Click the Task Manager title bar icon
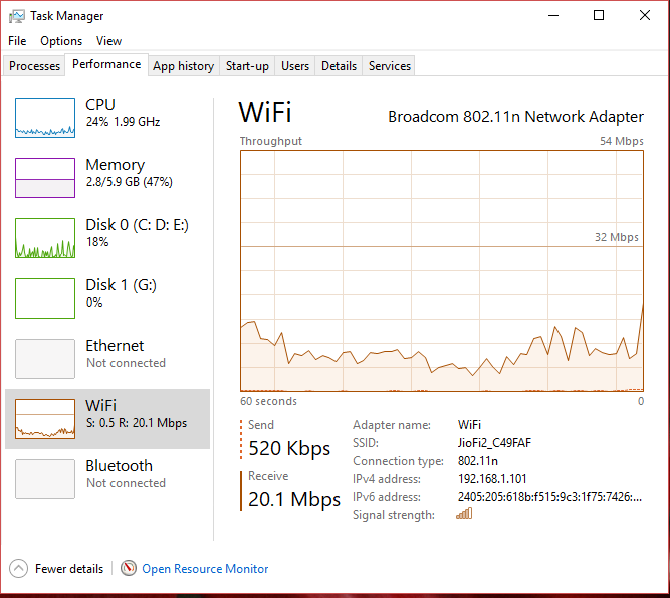 click(x=17, y=16)
